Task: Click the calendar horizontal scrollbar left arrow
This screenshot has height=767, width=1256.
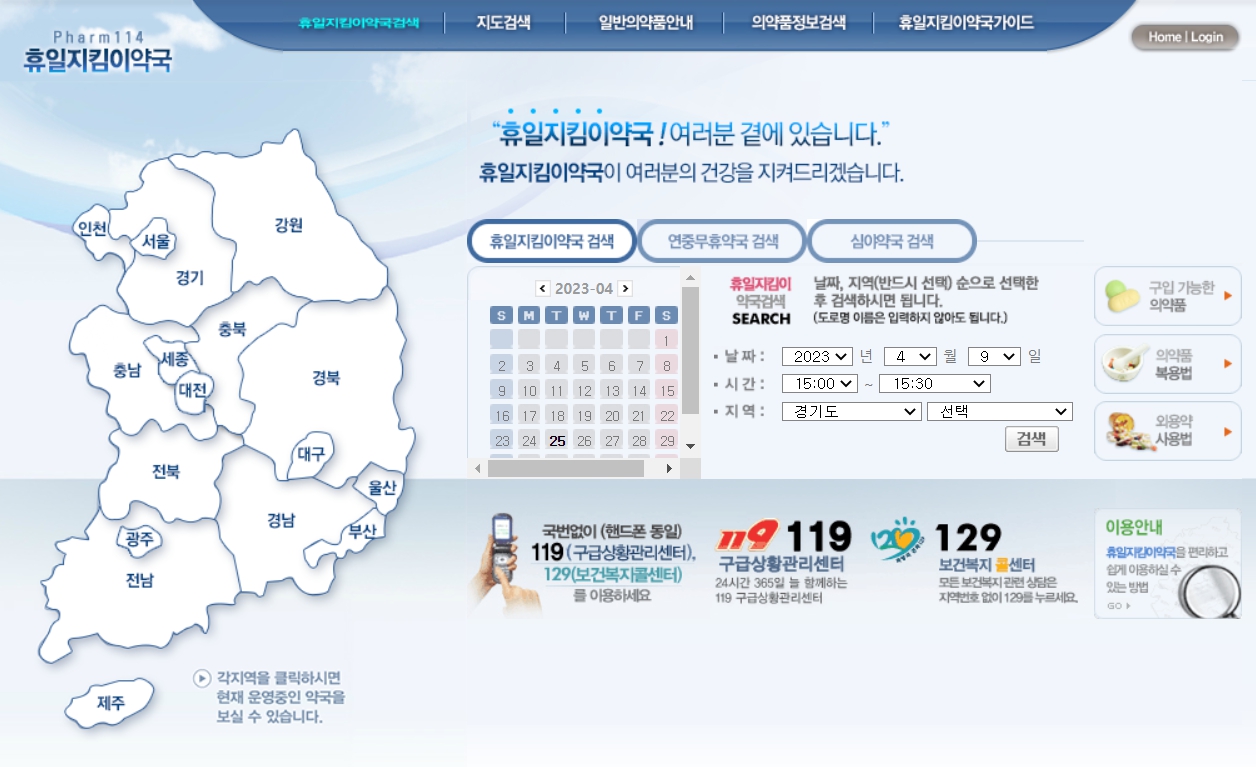Action: click(477, 468)
